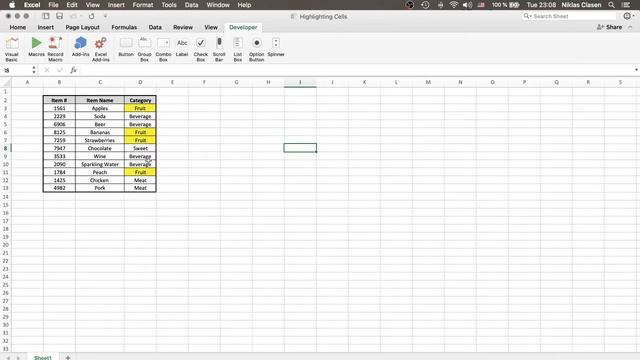Image resolution: width=640 pixels, height=360 pixels.
Task: Click the Name Box stepper arrows
Action: (x=34, y=70)
